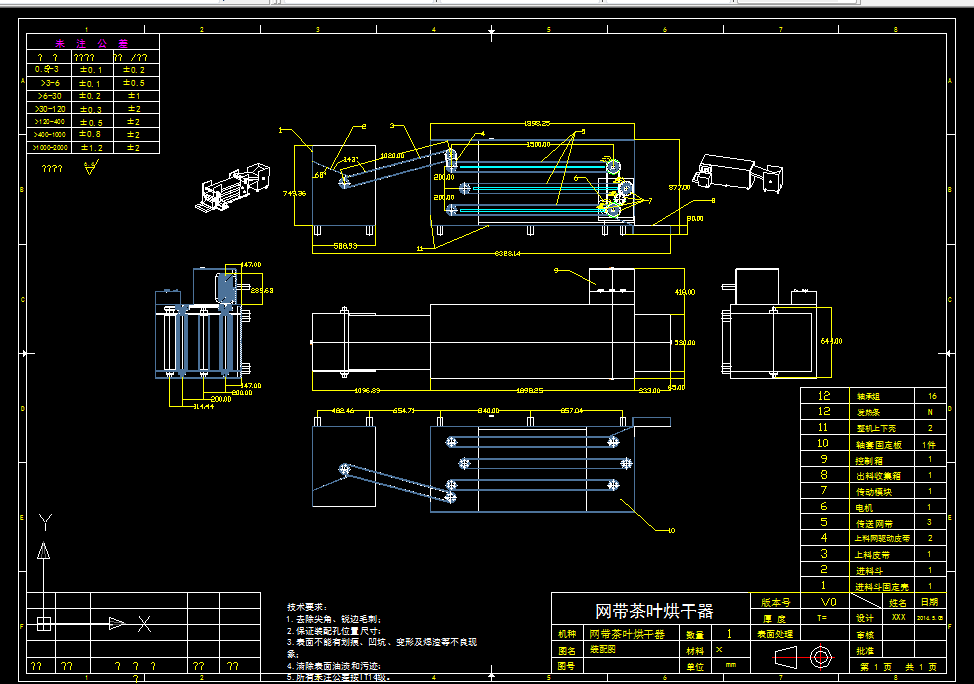The image size is (974, 684).
Task: Click the V0 version value
Action: (828, 602)
